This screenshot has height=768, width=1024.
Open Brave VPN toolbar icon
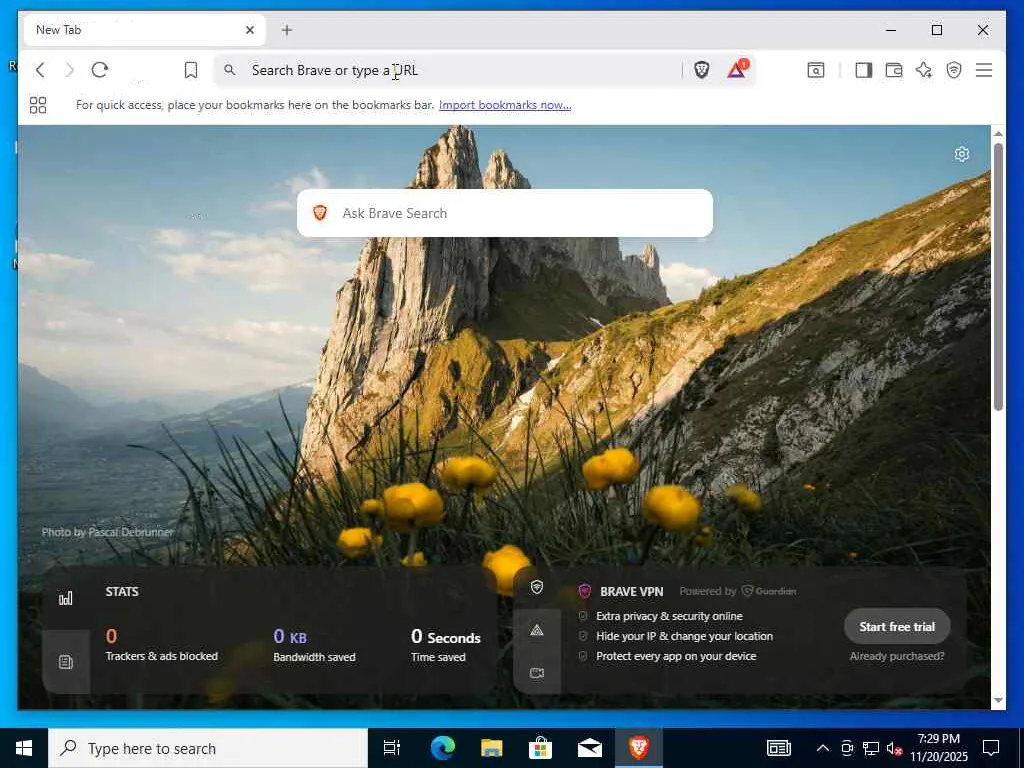click(954, 70)
